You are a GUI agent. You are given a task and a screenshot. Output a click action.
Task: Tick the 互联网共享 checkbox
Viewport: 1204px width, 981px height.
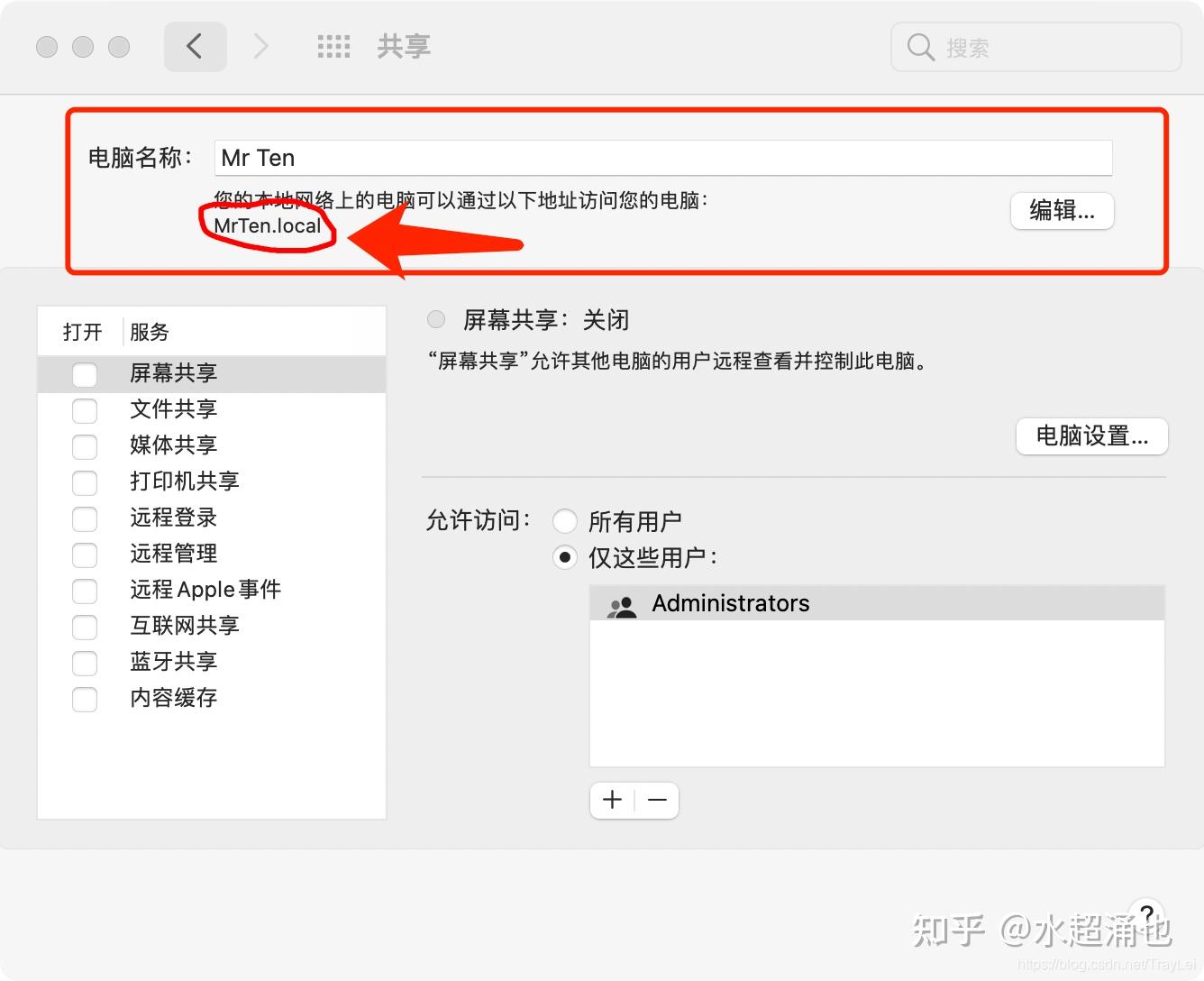pyautogui.click(x=85, y=627)
